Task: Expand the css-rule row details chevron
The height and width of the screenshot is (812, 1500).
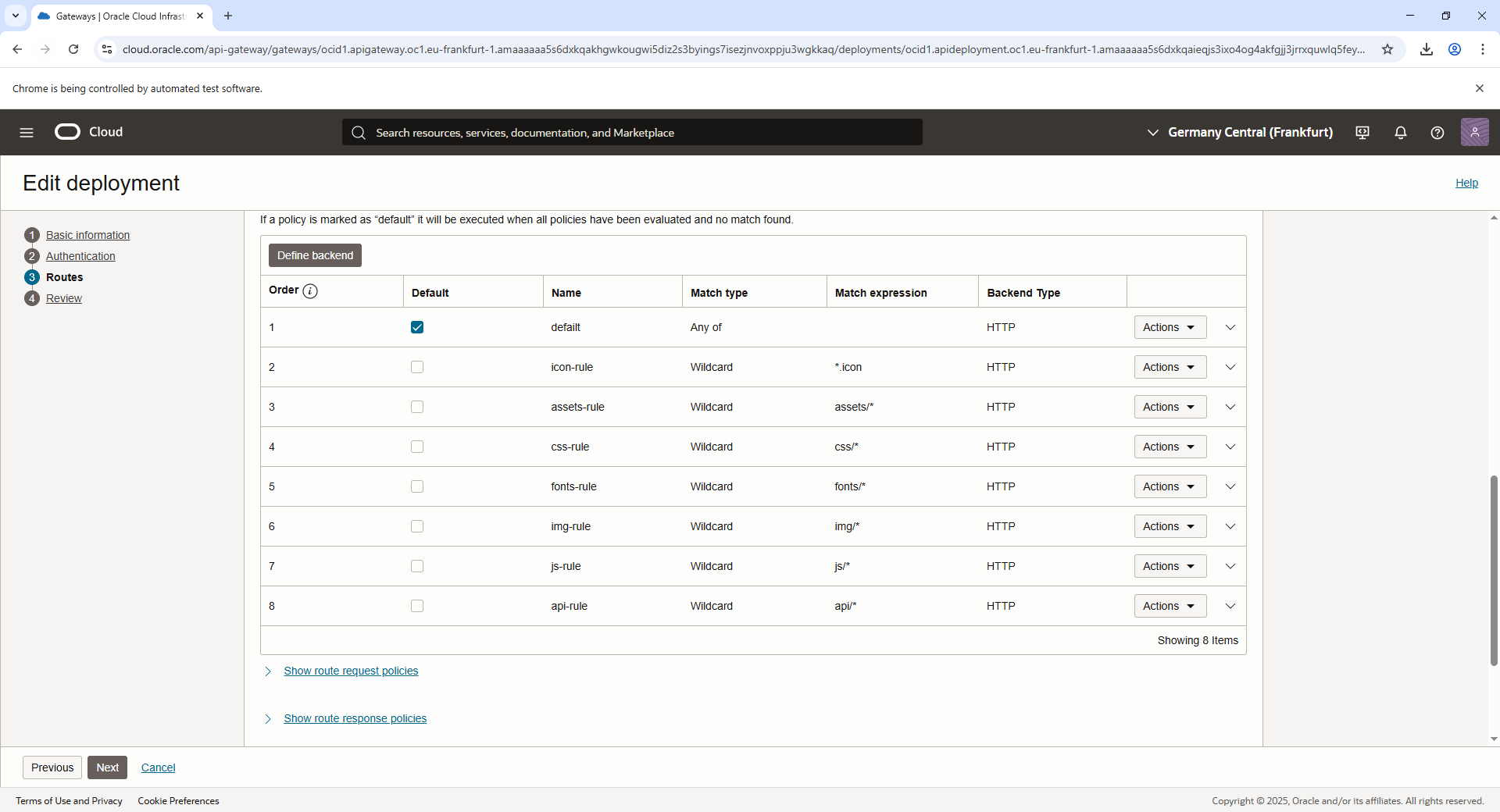Action: [x=1230, y=447]
